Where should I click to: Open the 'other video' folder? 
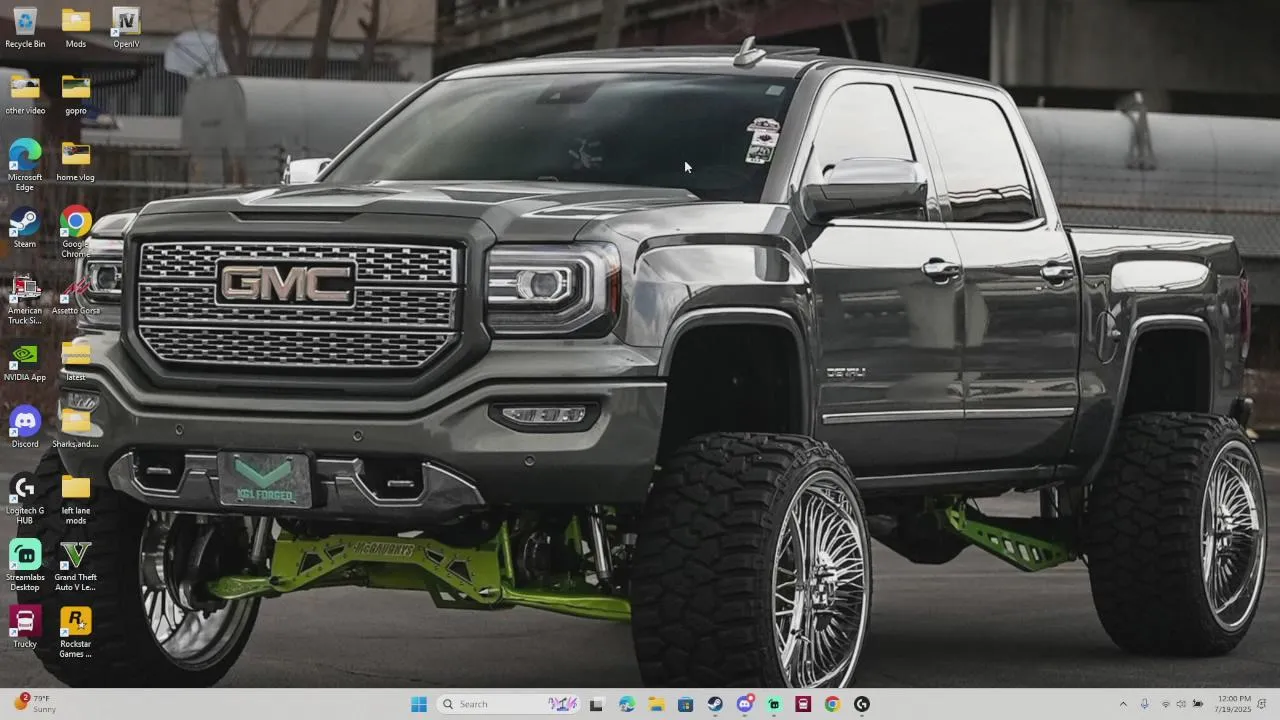coord(25,94)
